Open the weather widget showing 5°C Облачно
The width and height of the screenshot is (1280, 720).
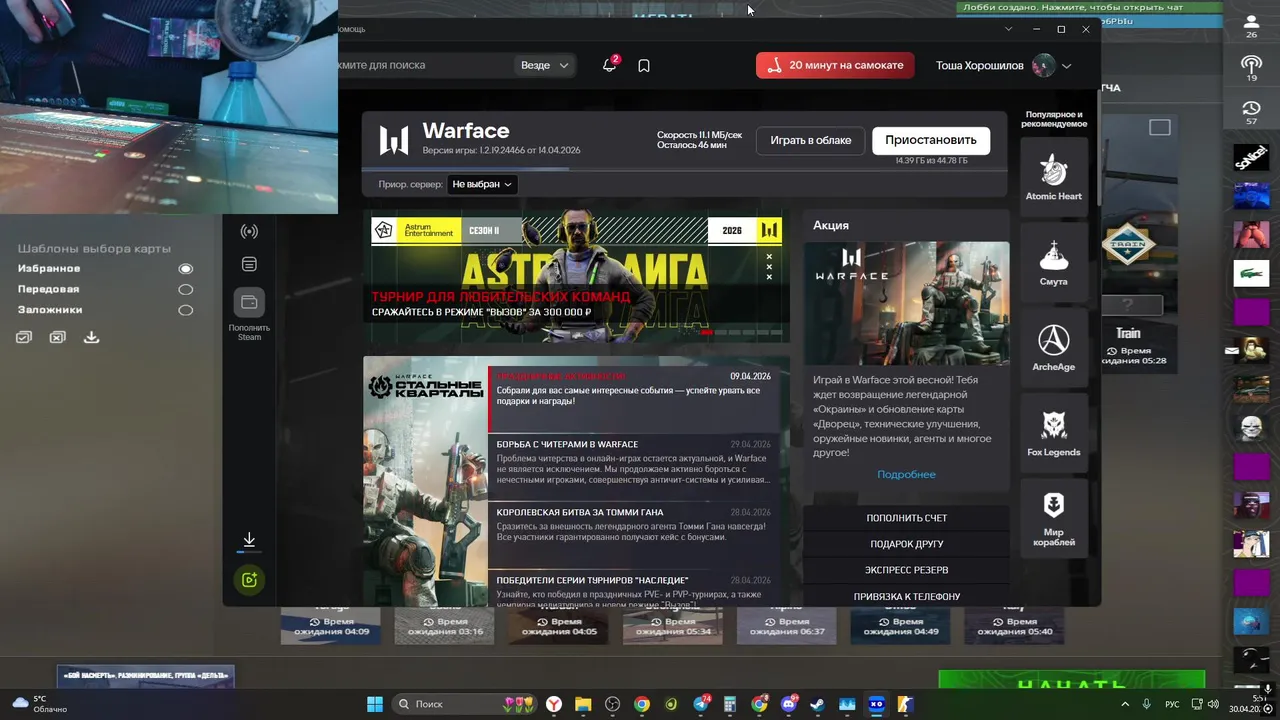[x=38, y=704]
